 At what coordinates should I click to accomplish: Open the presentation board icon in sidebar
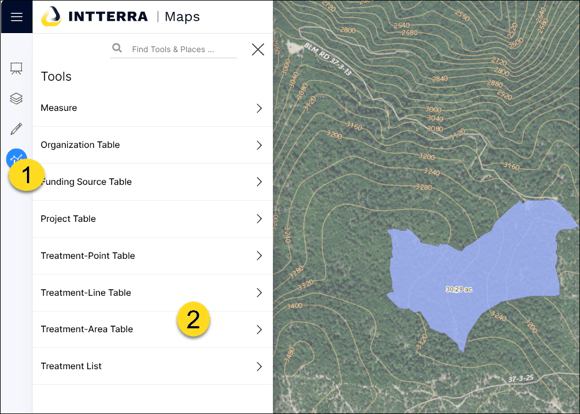[x=16, y=68]
